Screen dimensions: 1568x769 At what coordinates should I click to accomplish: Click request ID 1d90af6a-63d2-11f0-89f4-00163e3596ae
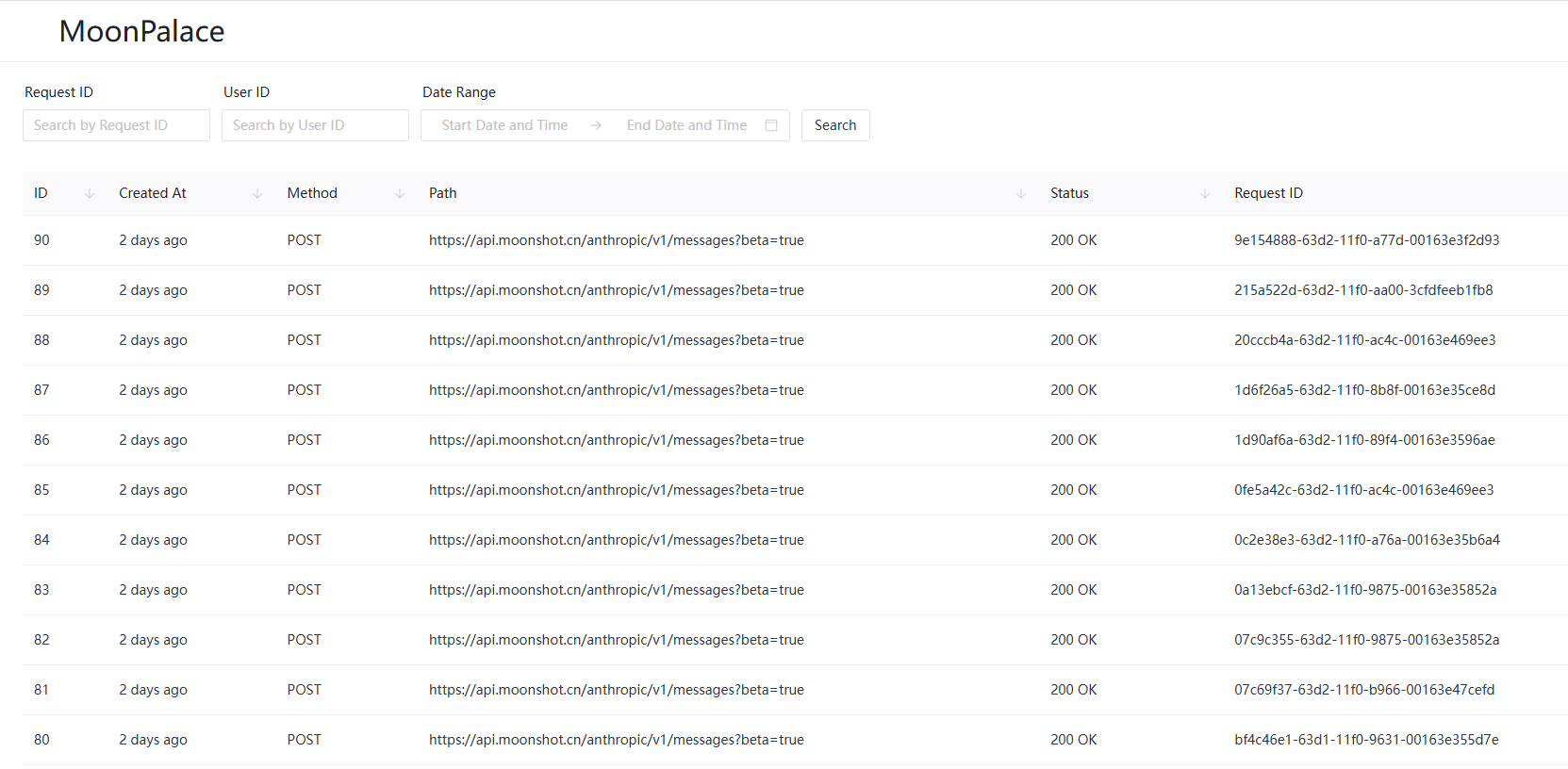click(1364, 440)
